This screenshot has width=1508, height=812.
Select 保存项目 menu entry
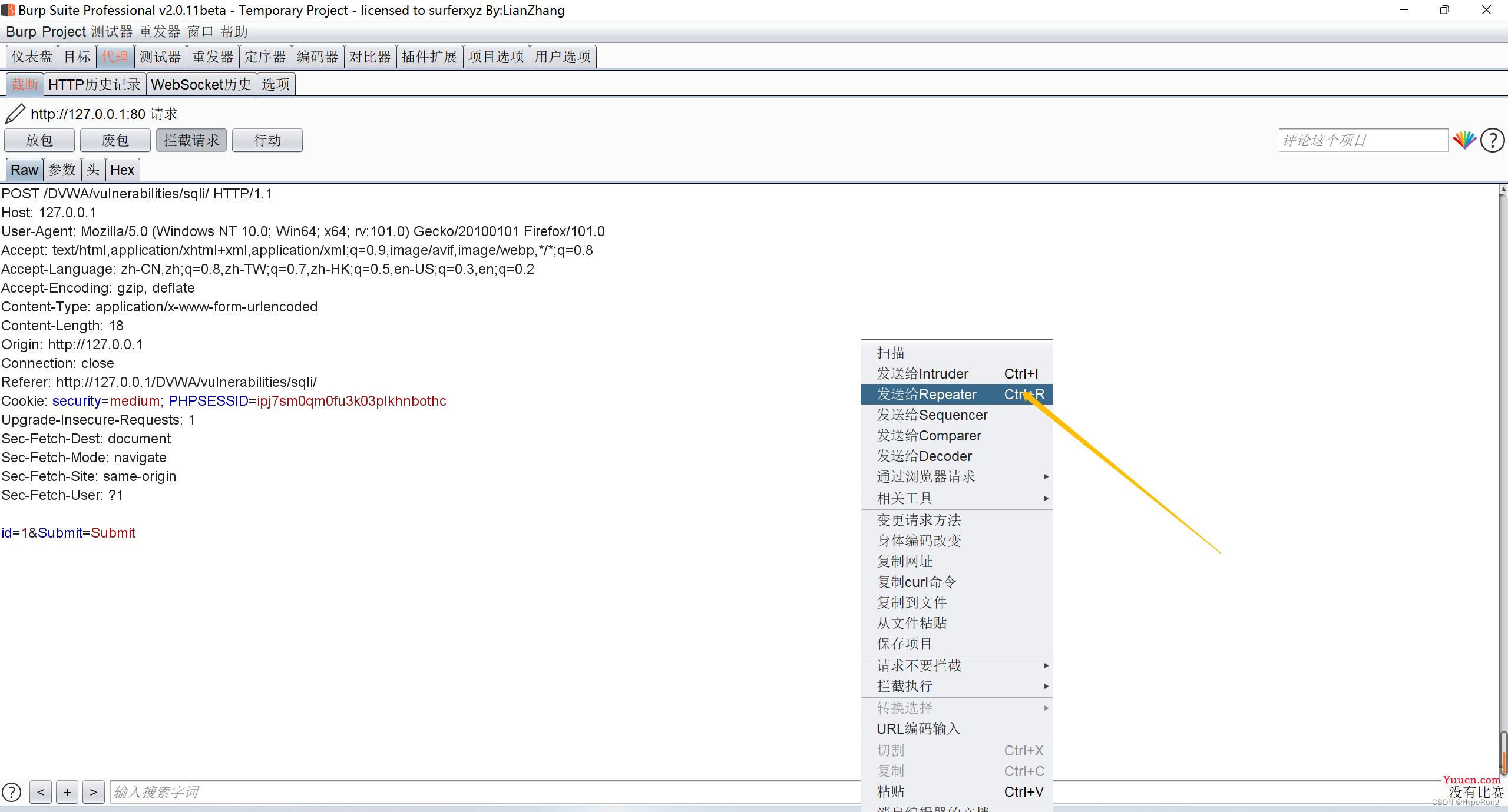pyautogui.click(x=957, y=644)
